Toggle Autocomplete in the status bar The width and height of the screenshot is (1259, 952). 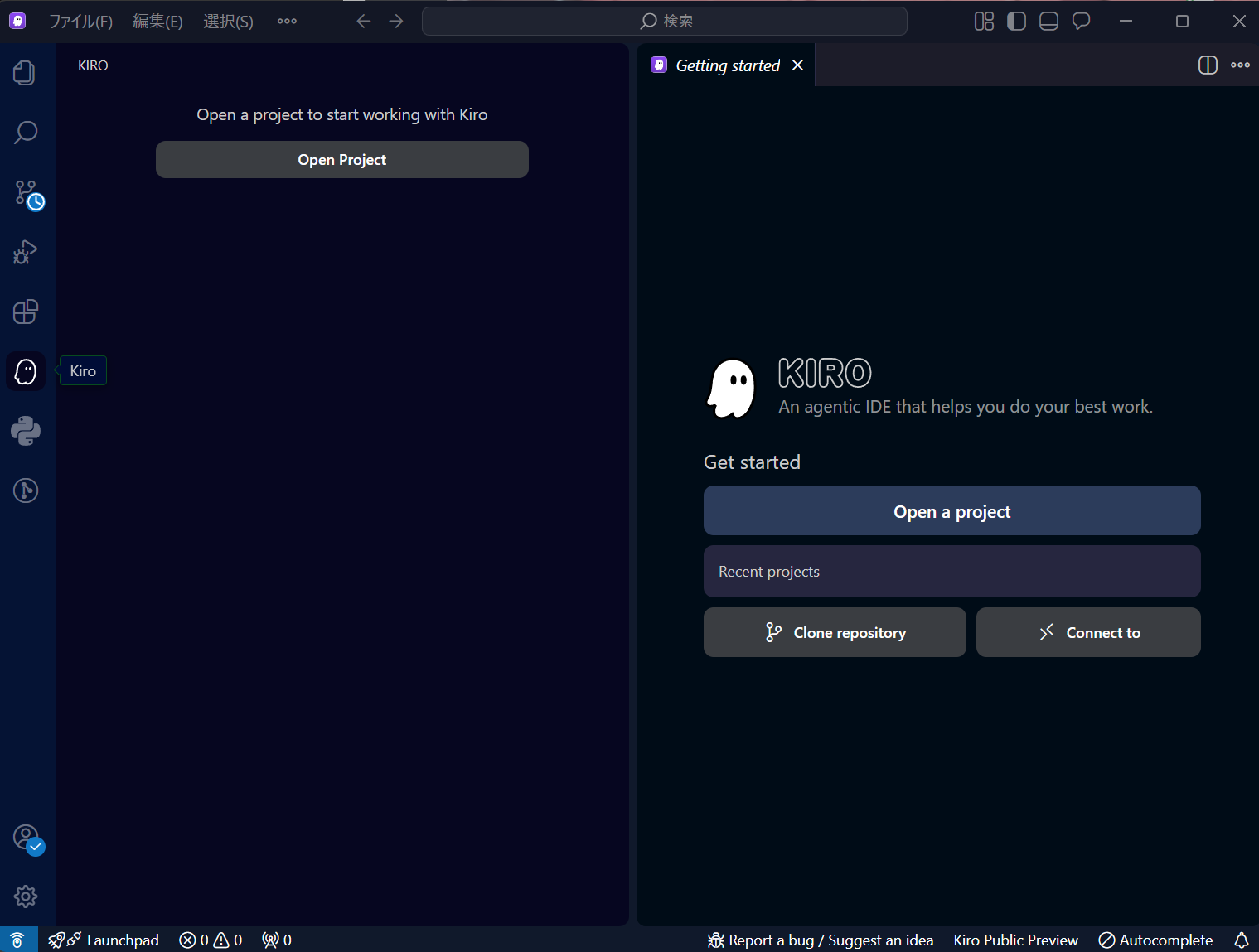pos(1155,940)
